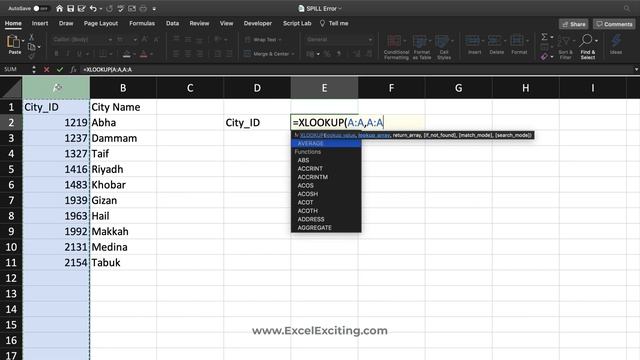The image size is (640, 360).
Task: Toggle Bold formatting in the ribbon
Action: [56, 54]
